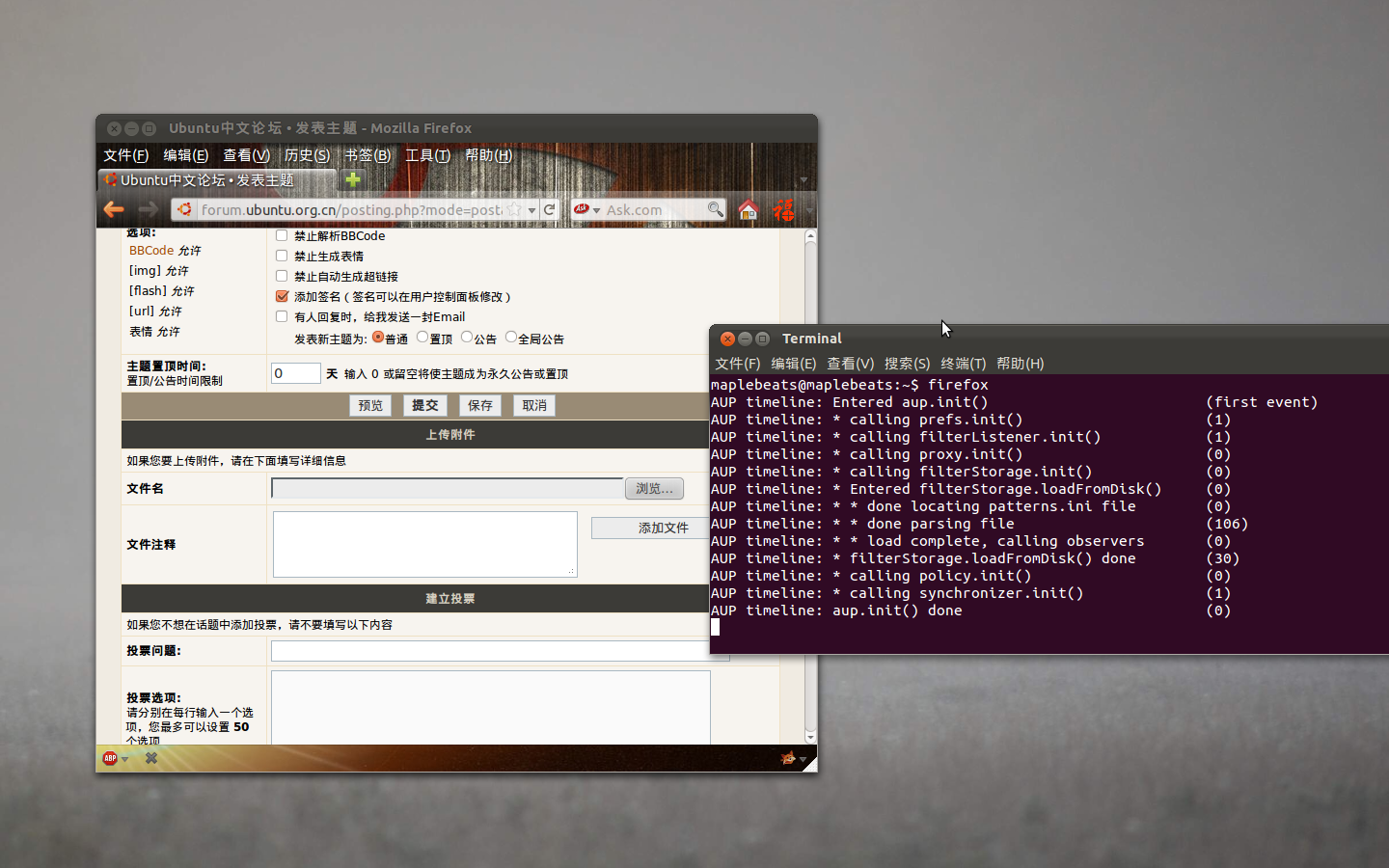Open Terminal 终端(T) menu
This screenshot has height=868, width=1389.
[x=963, y=364]
